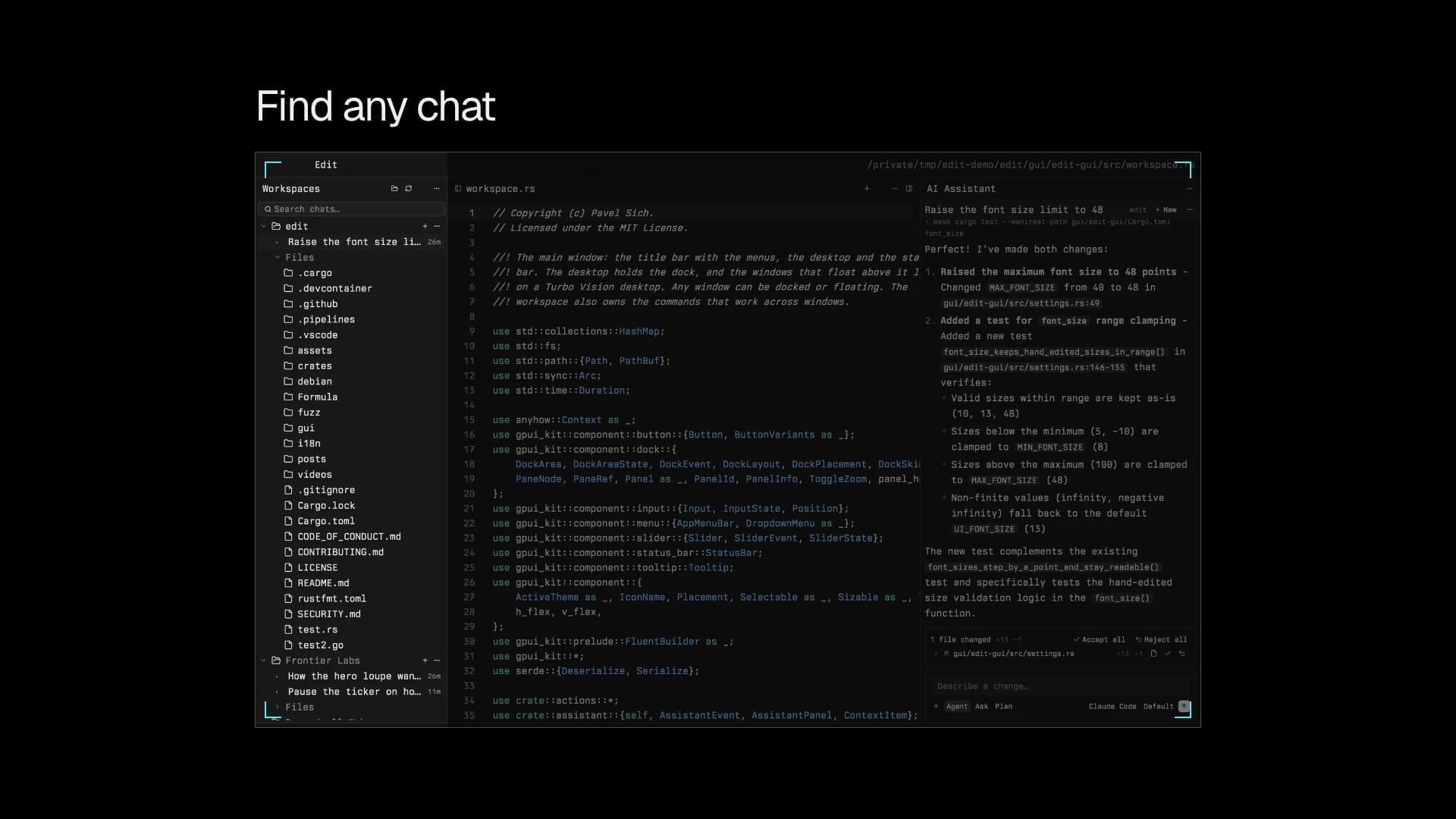
Task: Expand the gui/edit-gui/src/settings.rs diff row
Action: pos(936,654)
